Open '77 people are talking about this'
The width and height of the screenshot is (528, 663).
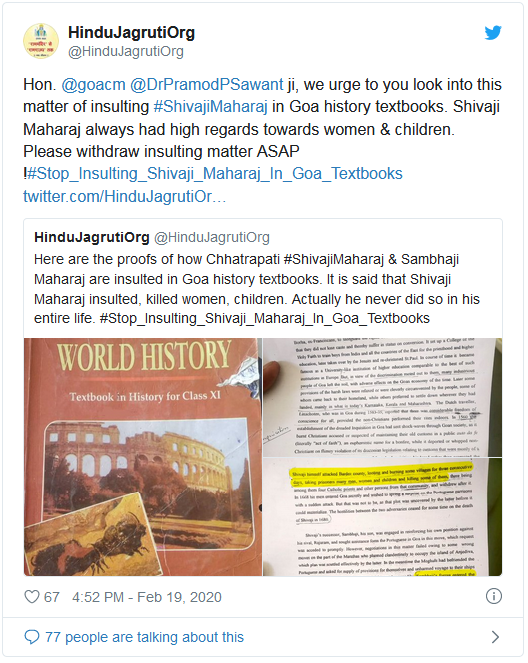144,637
